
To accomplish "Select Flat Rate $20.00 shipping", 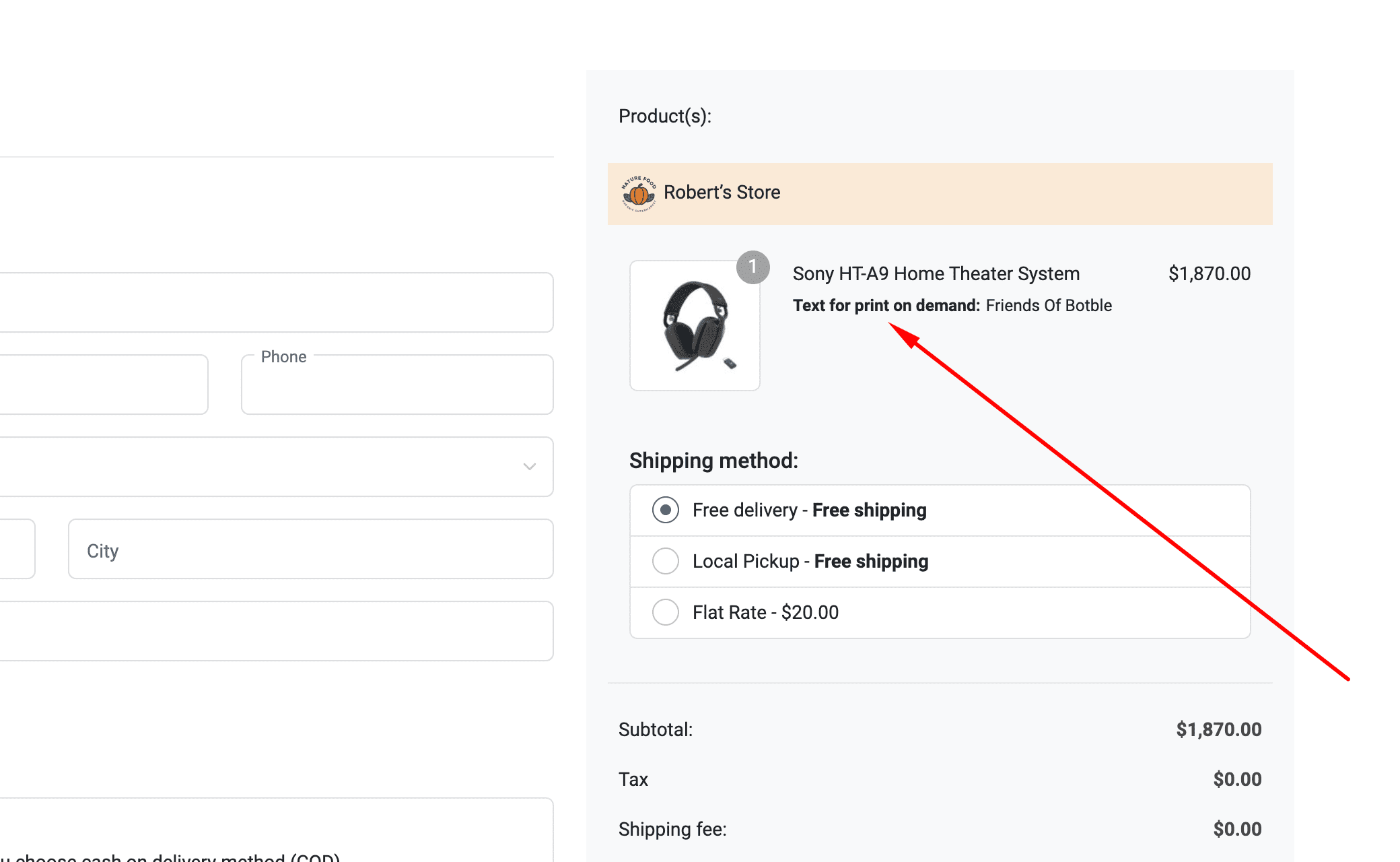I will click(665, 612).
